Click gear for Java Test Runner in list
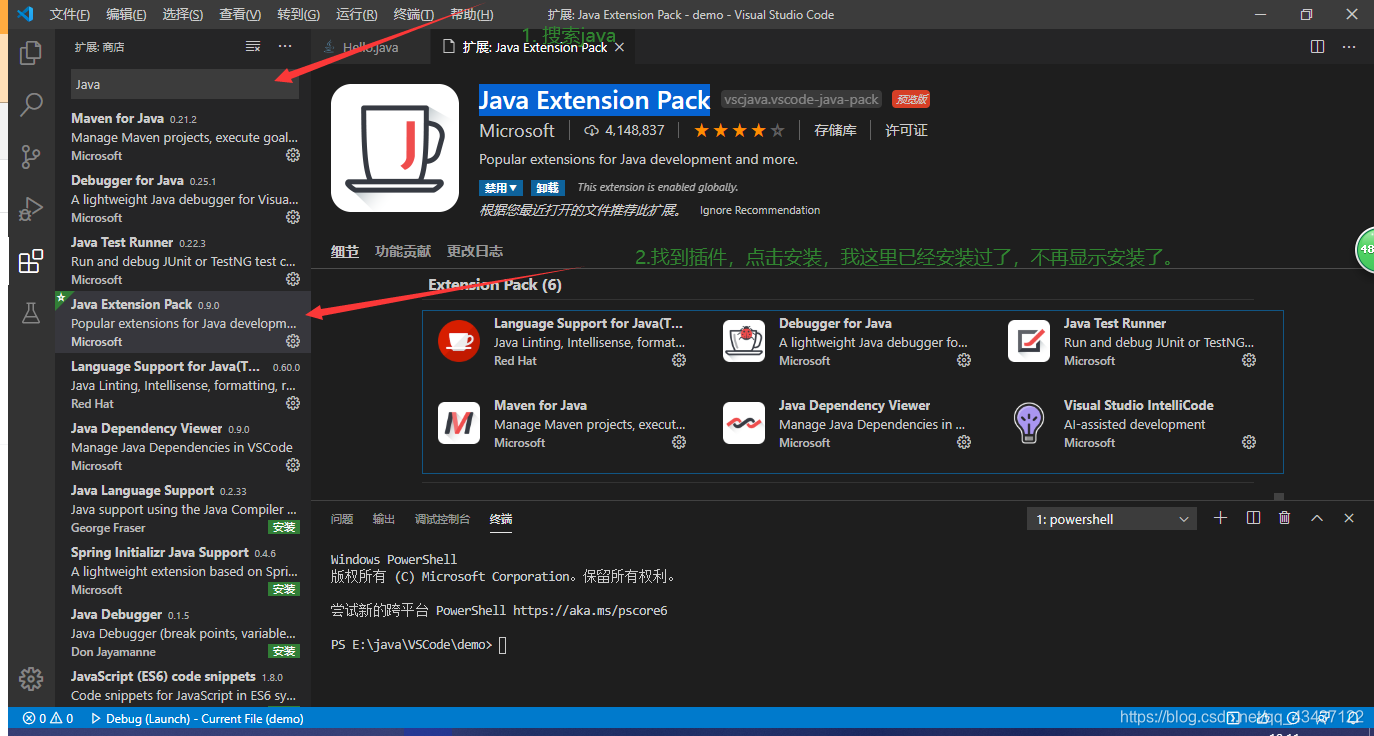 (x=293, y=279)
